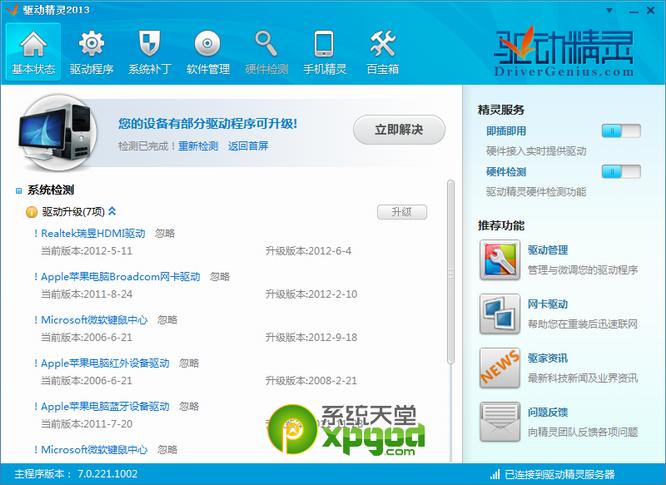This screenshot has height=485, width=666.
Task: Click 忽略 next to Realtek瑞昱HDMI驱动
Action: [165, 233]
